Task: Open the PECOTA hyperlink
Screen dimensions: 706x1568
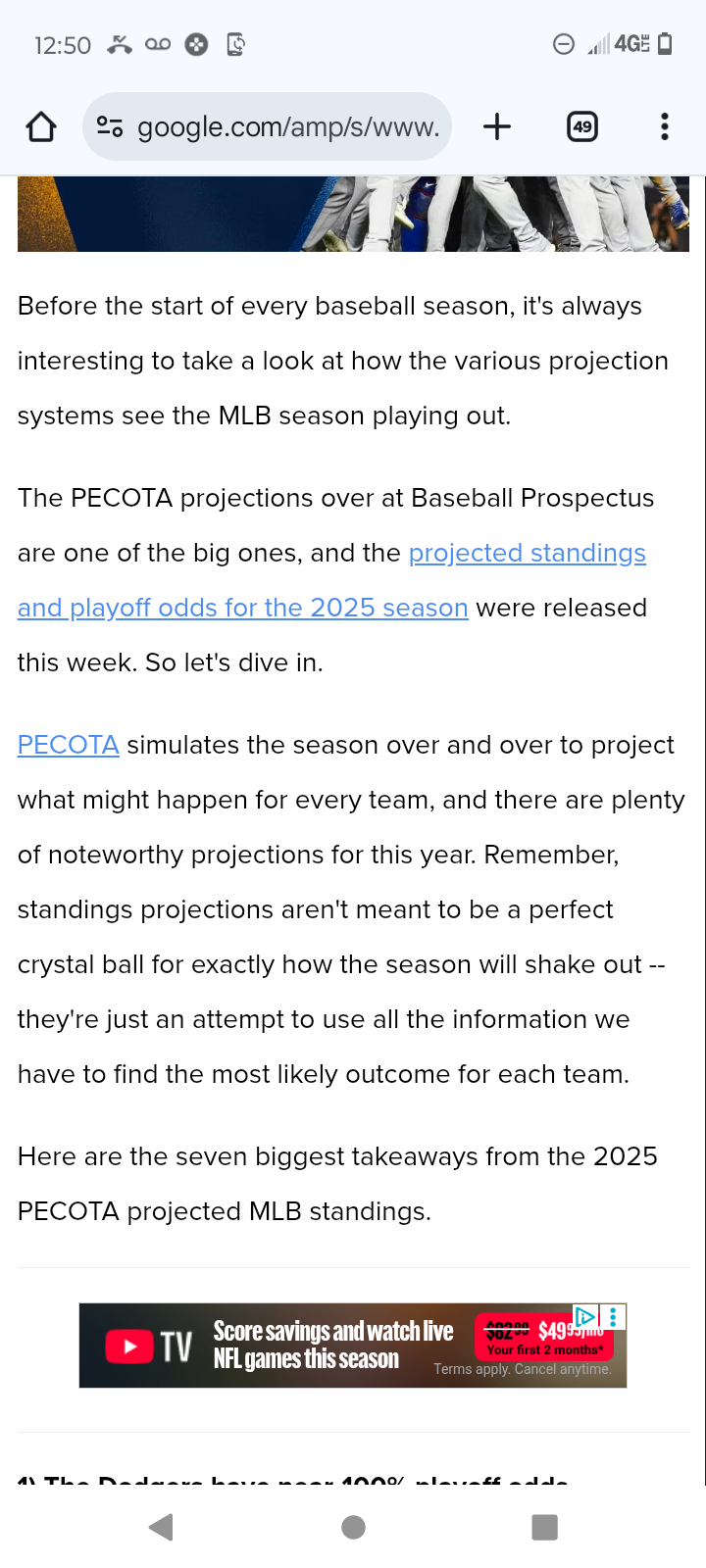Action: point(69,745)
